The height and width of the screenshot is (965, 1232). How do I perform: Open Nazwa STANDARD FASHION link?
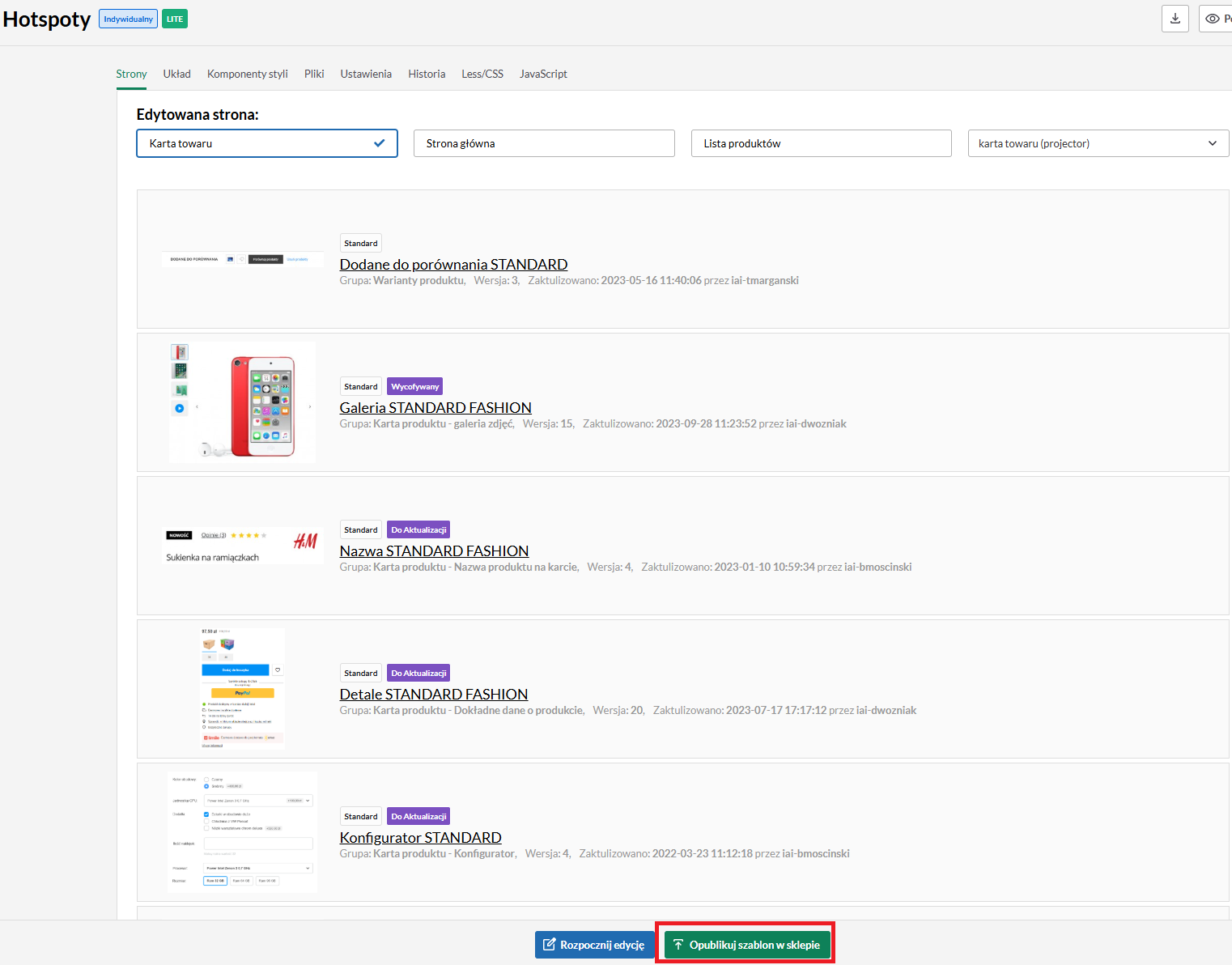[x=434, y=551]
